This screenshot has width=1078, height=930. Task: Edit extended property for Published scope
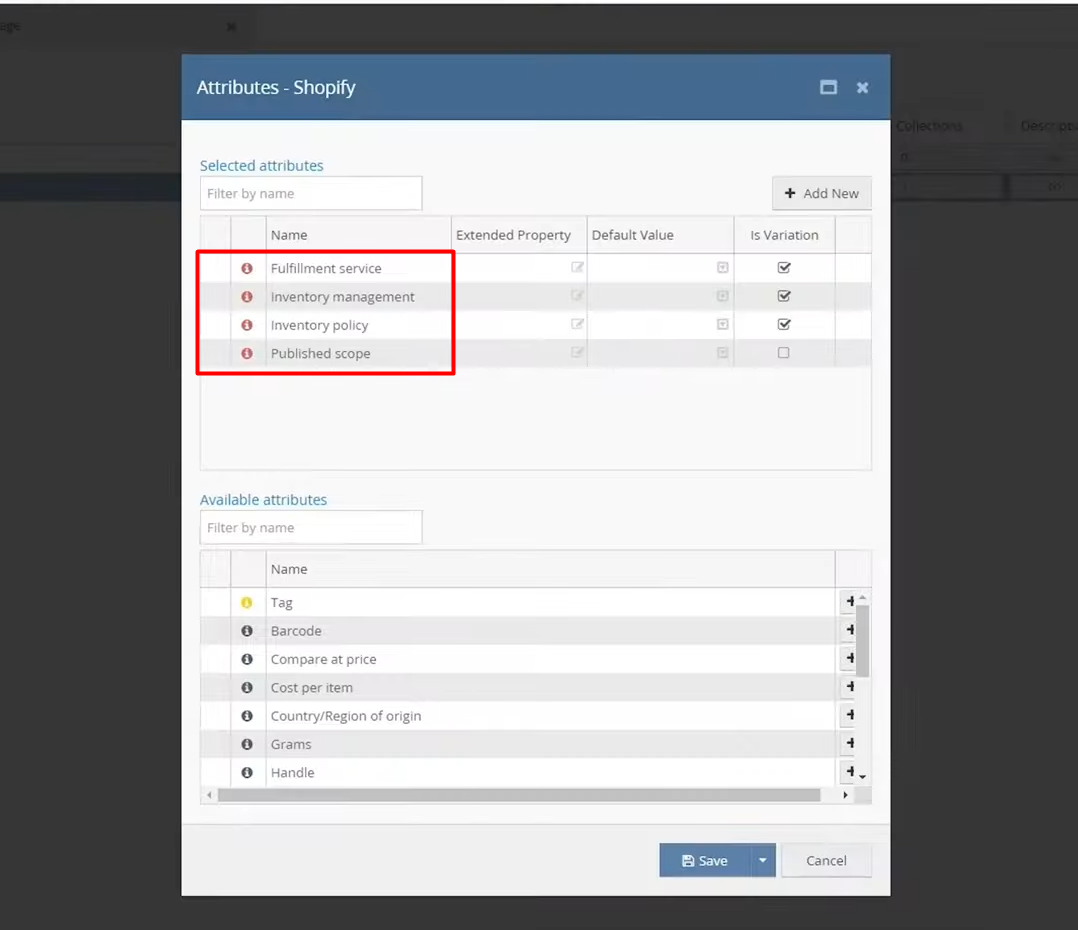578,352
